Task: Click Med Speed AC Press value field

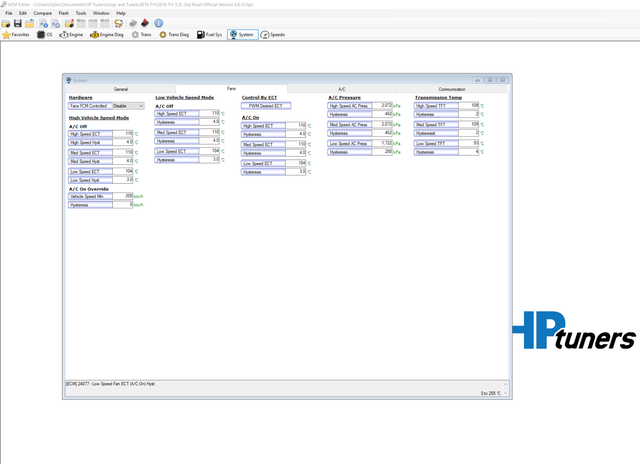Action: (382, 124)
